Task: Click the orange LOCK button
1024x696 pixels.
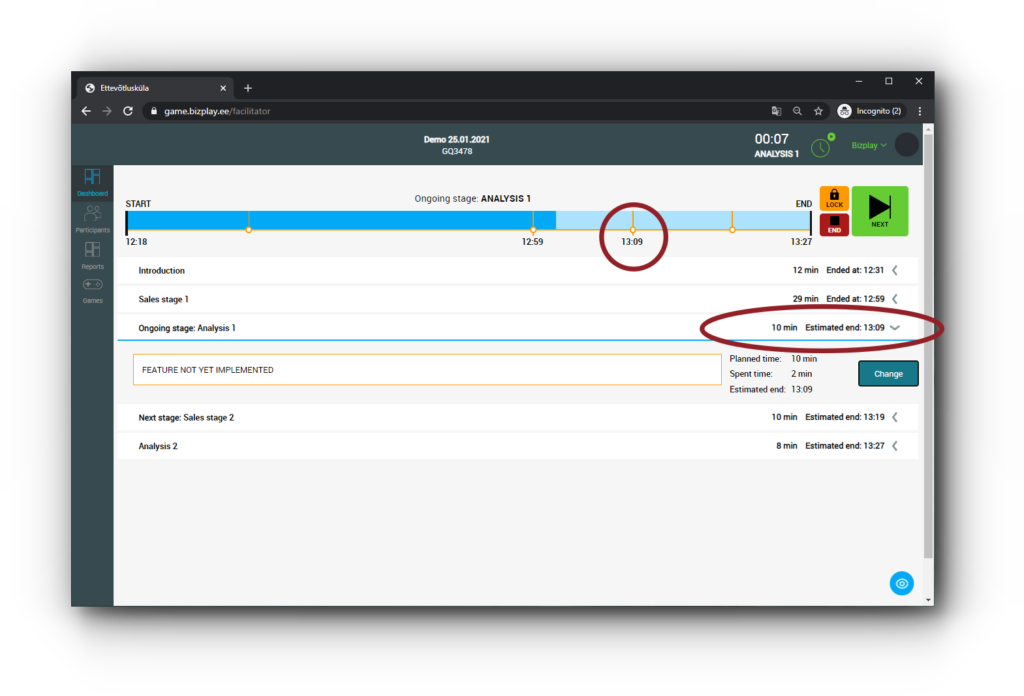Action: pos(834,198)
